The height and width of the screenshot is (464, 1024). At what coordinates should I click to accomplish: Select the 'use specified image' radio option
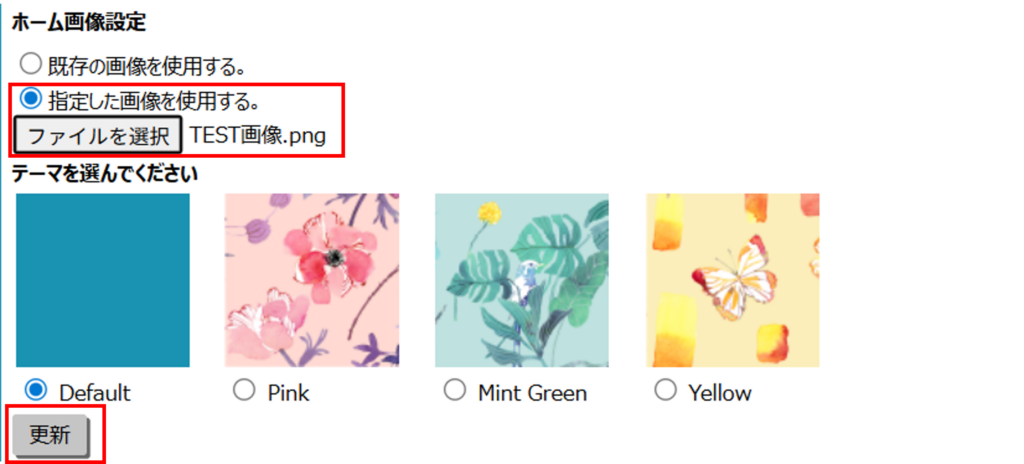point(32,99)
